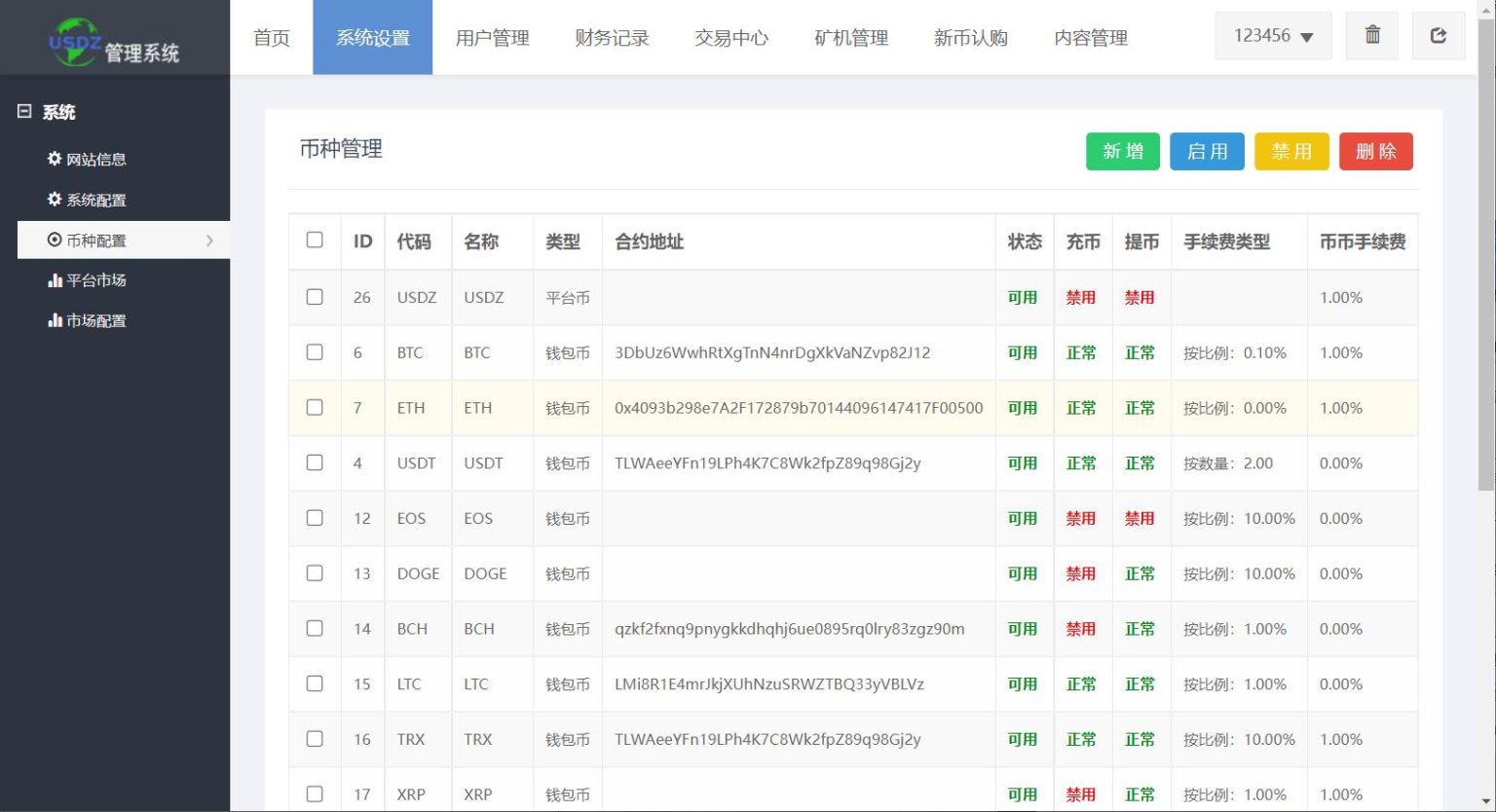Open the 财务记录 tab

coord(612,37)
